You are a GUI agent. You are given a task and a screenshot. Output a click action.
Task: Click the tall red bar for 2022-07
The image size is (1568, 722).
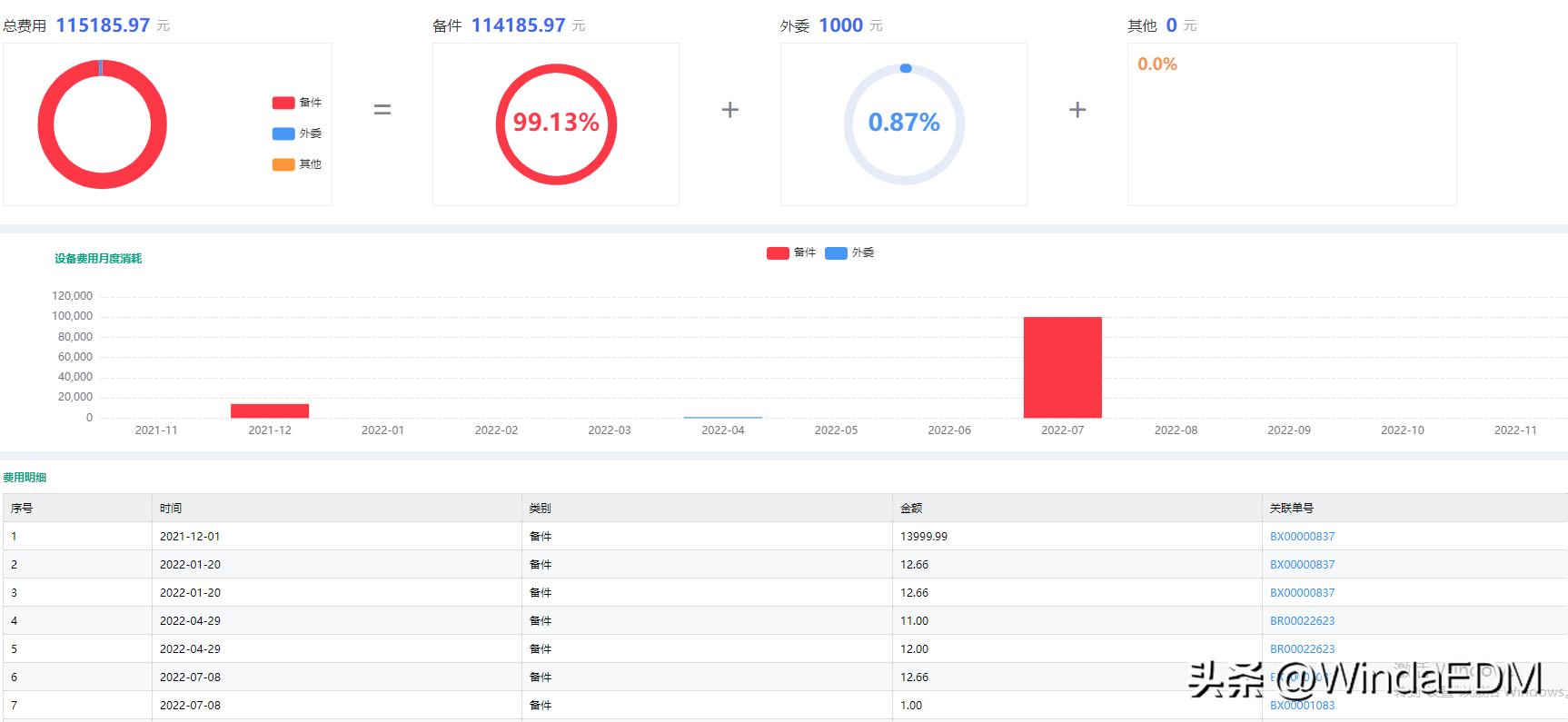coord(1062,367)
